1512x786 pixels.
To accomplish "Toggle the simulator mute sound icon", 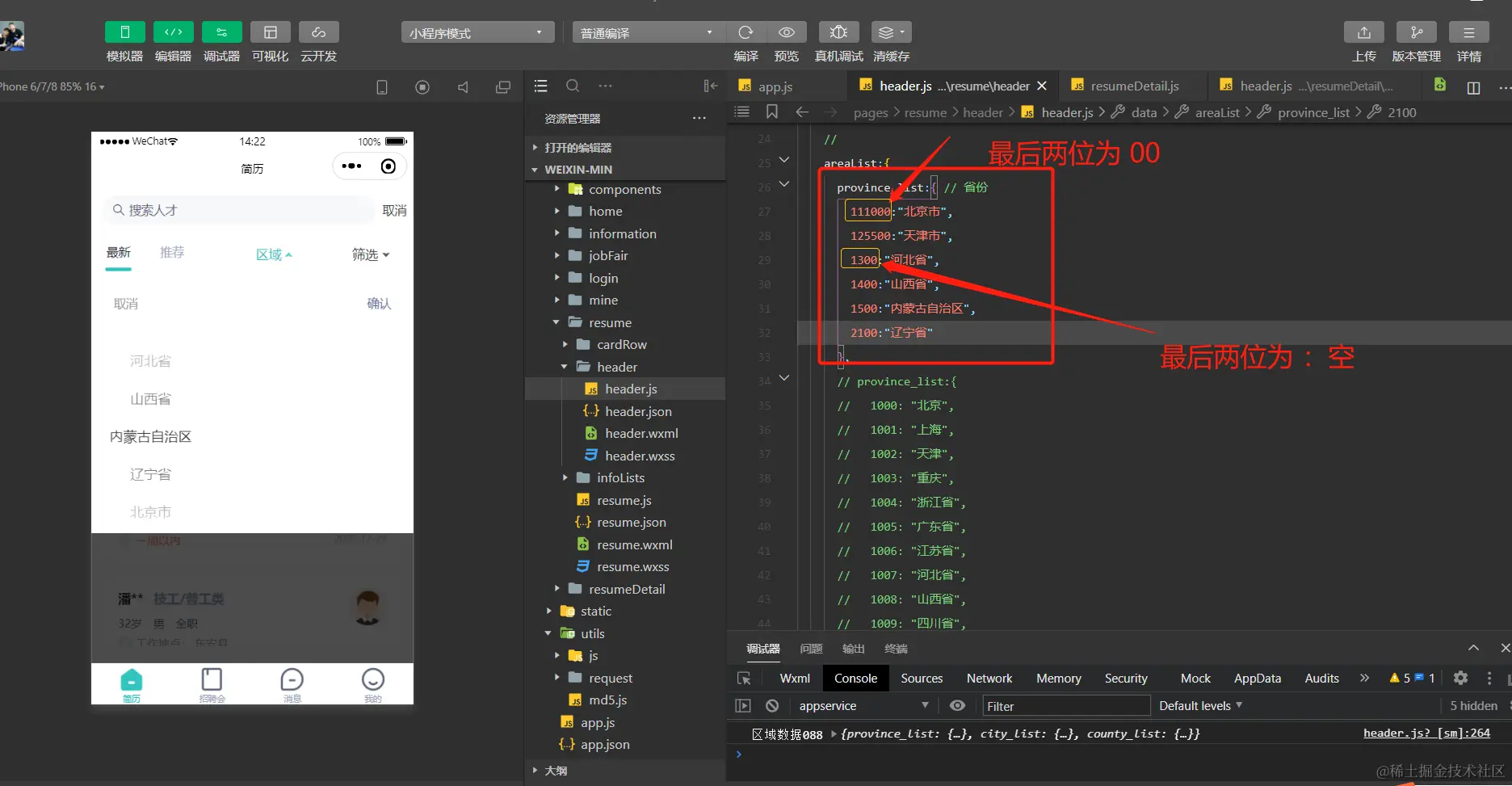I will 463,87.
